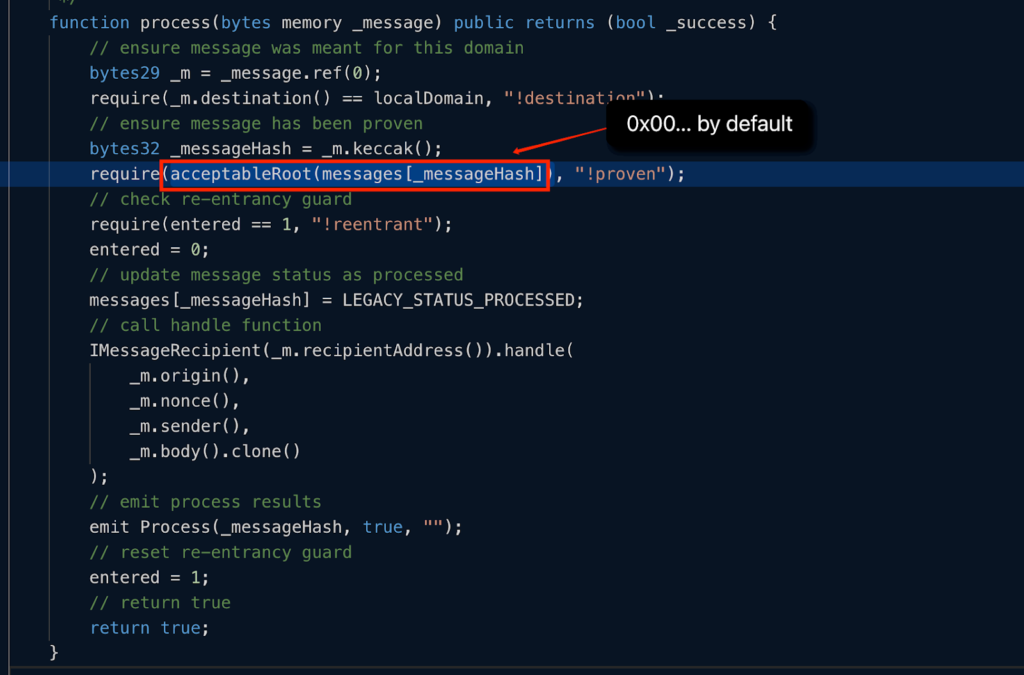Screen dimensions: 1024x675
Task: Click the "0x00... by default" annotation callout
Action: point(709,124)
